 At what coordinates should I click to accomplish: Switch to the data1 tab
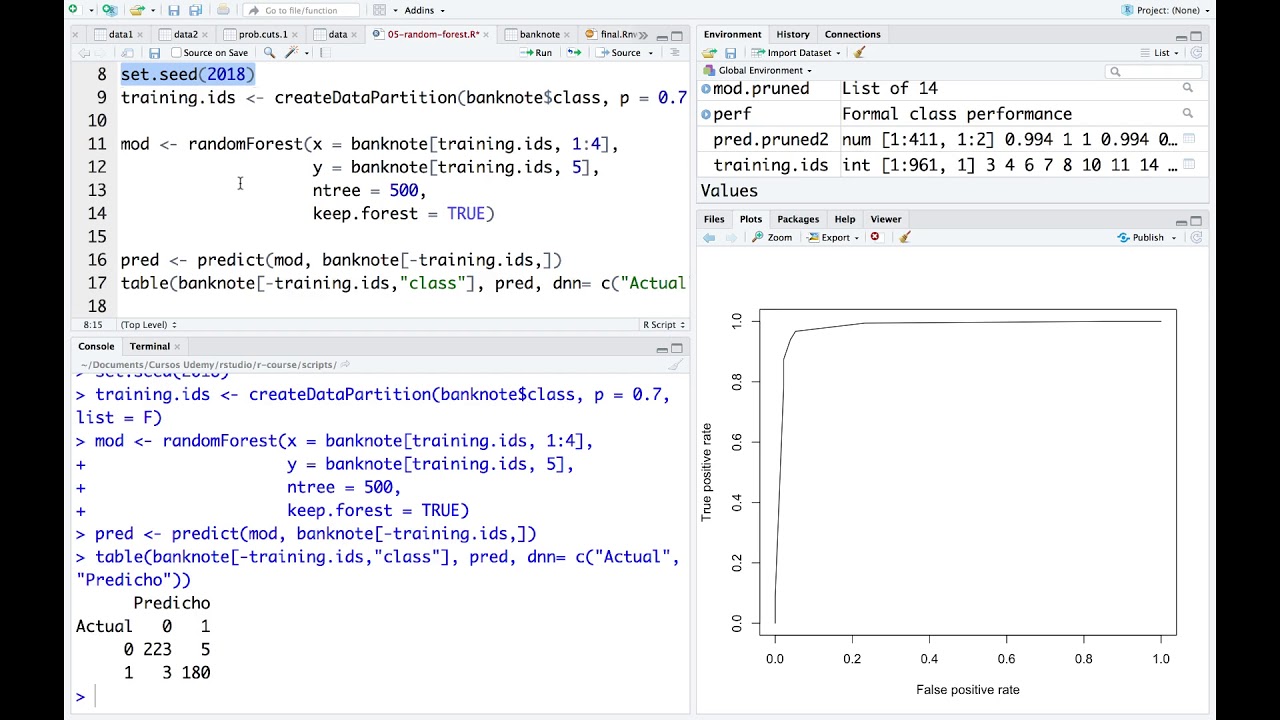[120, 34]
